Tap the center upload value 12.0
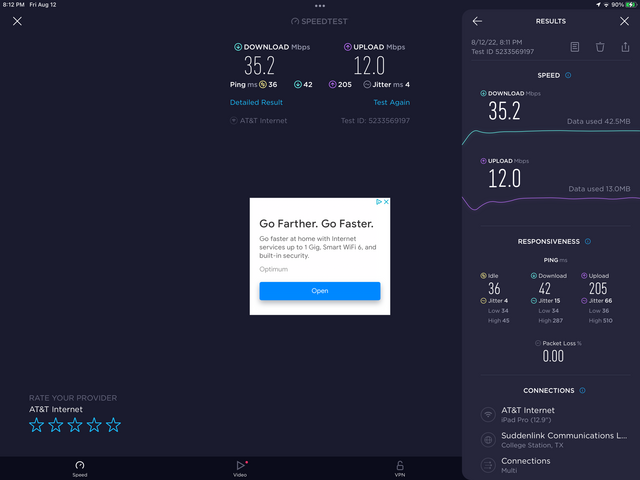640x480 pixels. (x=369, y=65)
